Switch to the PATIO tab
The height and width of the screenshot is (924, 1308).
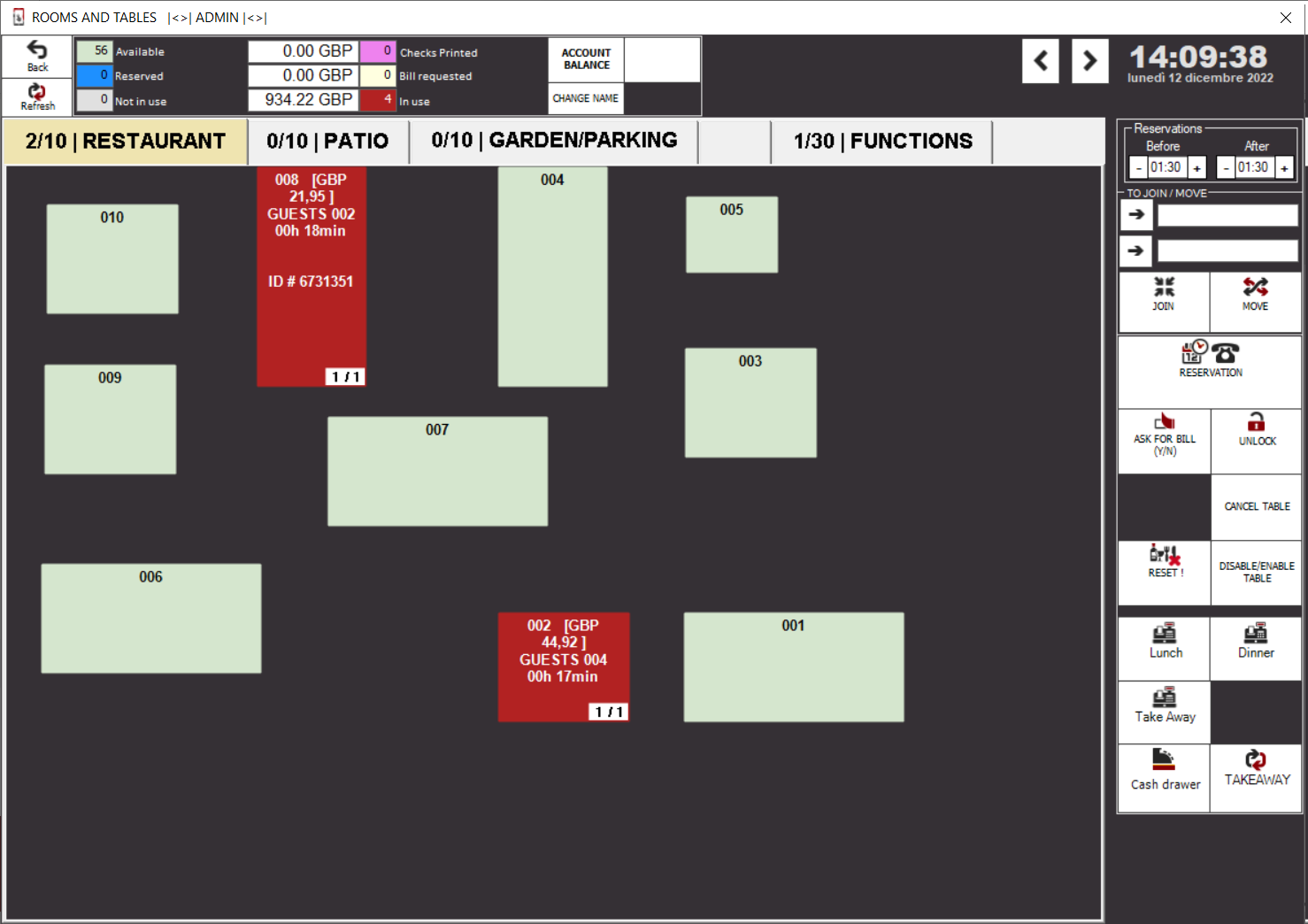[x=327, y=141]
